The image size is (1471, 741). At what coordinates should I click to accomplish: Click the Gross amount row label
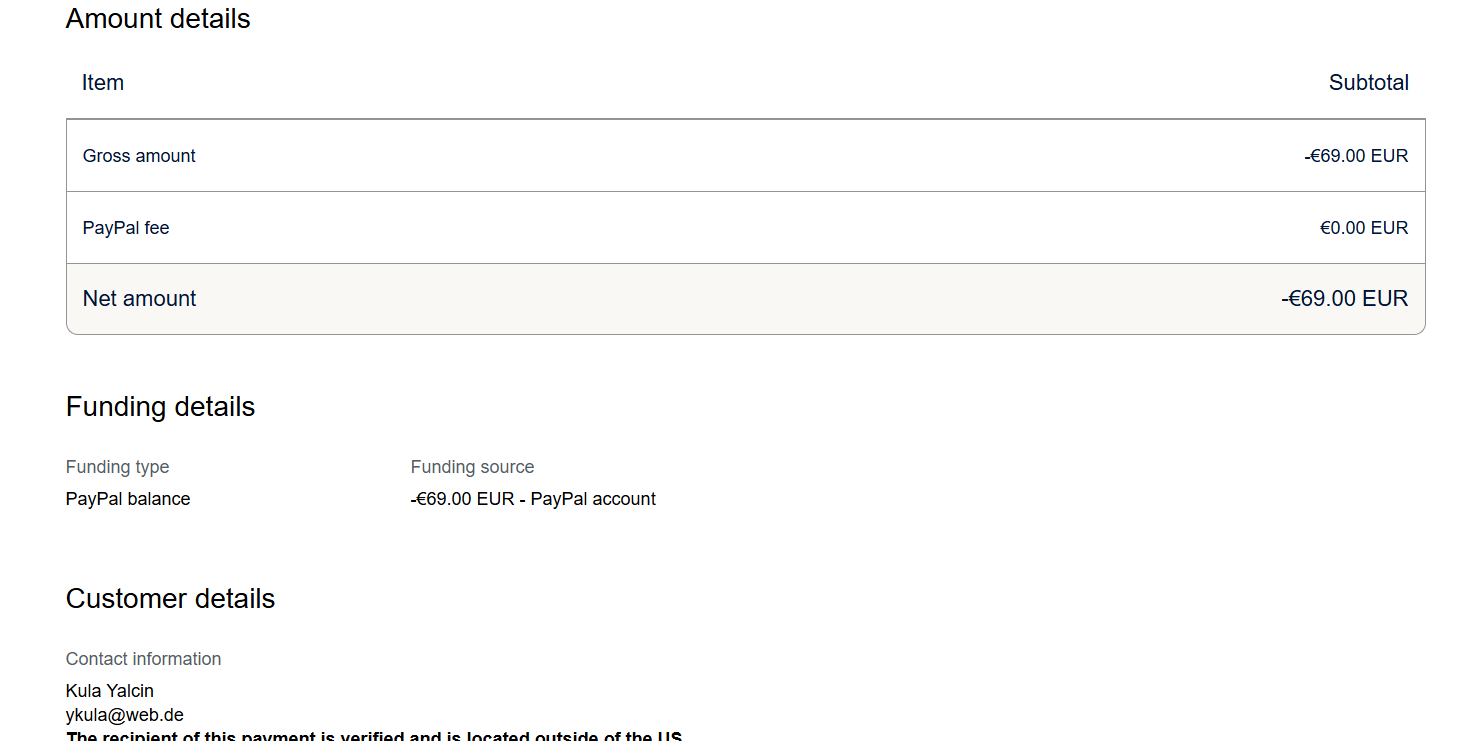139,156
